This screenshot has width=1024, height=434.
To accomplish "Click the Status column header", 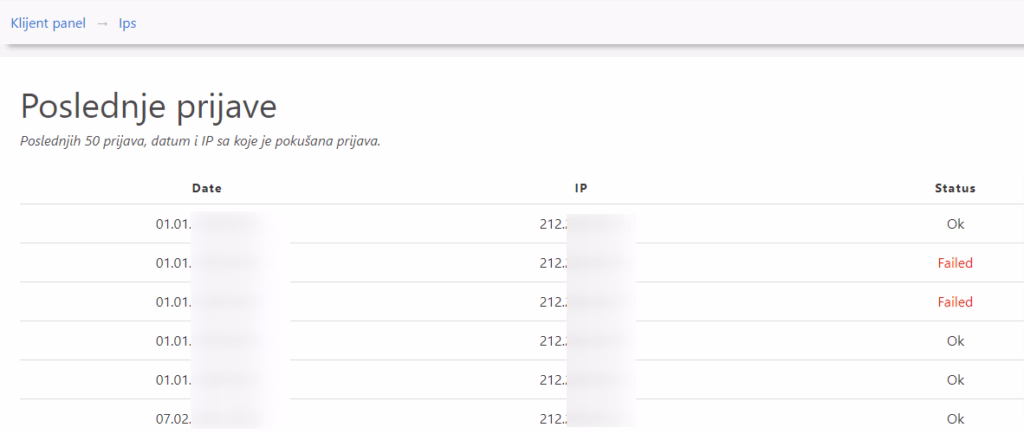I will 955,189.
